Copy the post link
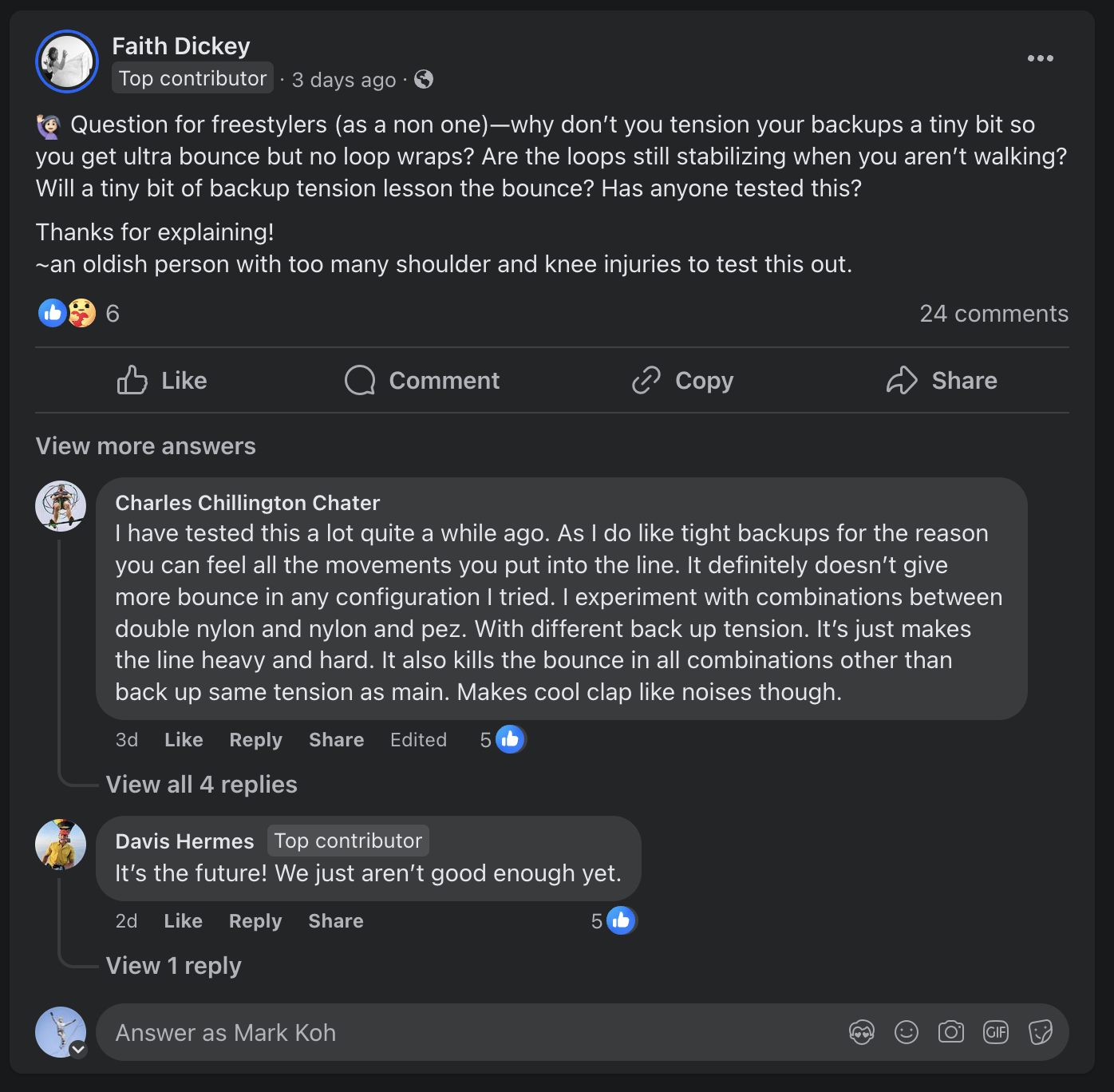This screenshot has height=1092, width=1114. (x=682, y=380)
